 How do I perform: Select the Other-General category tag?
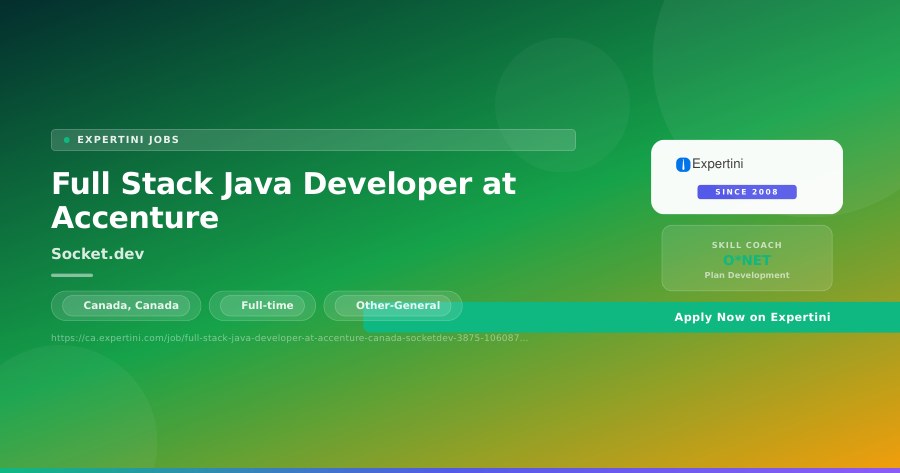393,306
